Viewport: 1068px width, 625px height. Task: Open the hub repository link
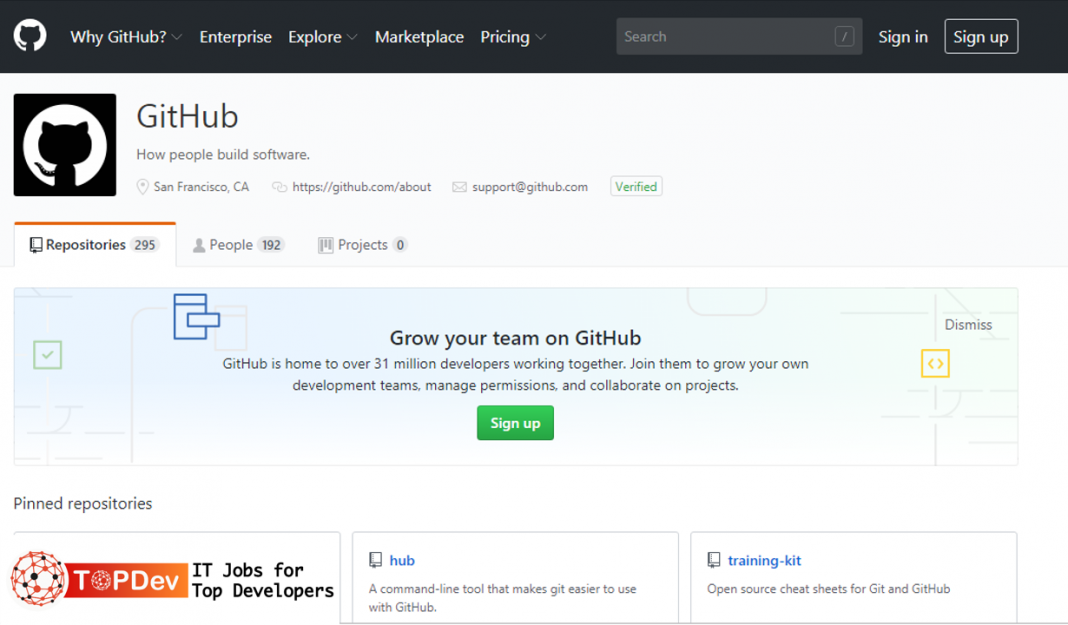(402, 561)
